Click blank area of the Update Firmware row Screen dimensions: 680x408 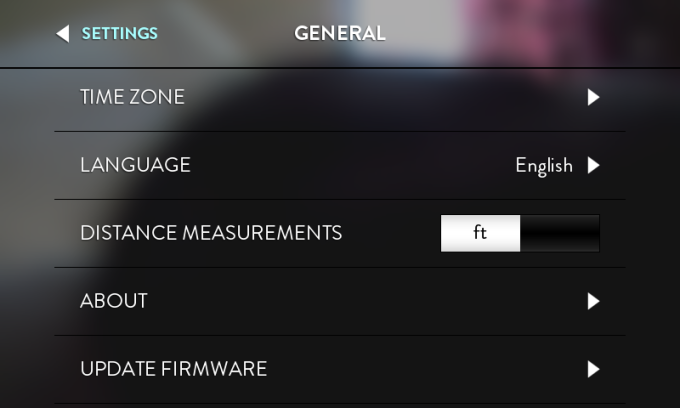pyautogui.click(x=420, y=369)
